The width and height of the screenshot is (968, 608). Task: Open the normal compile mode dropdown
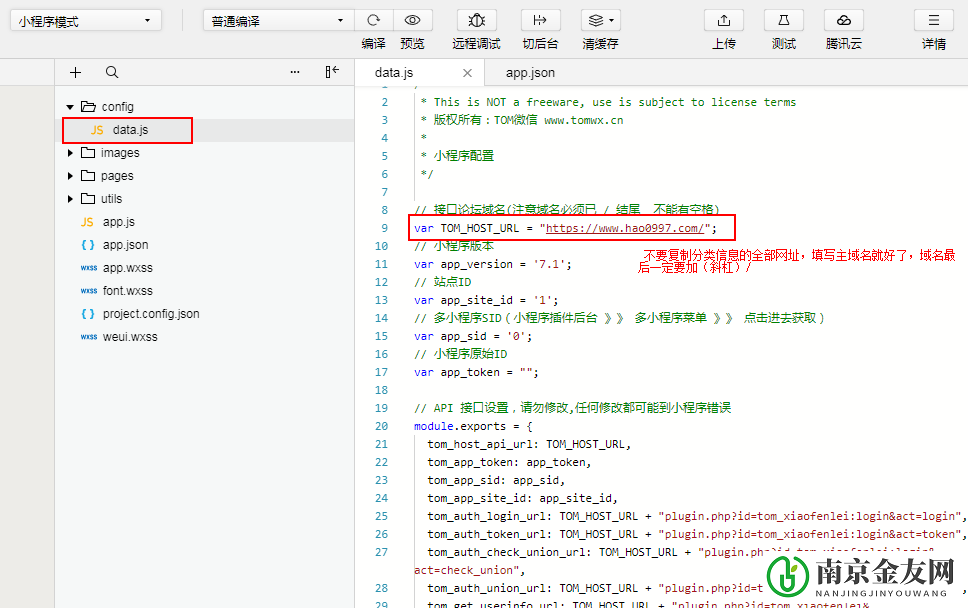click(x=278, y=21)
